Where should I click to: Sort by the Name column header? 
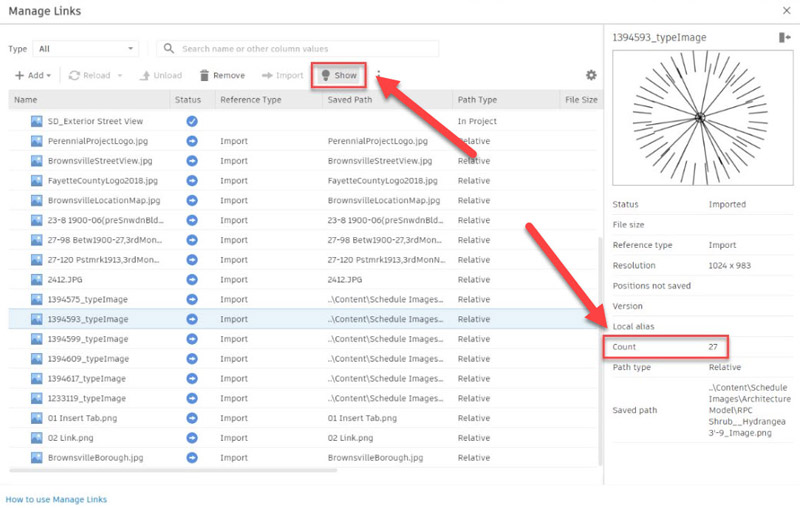tap(26, 100)
